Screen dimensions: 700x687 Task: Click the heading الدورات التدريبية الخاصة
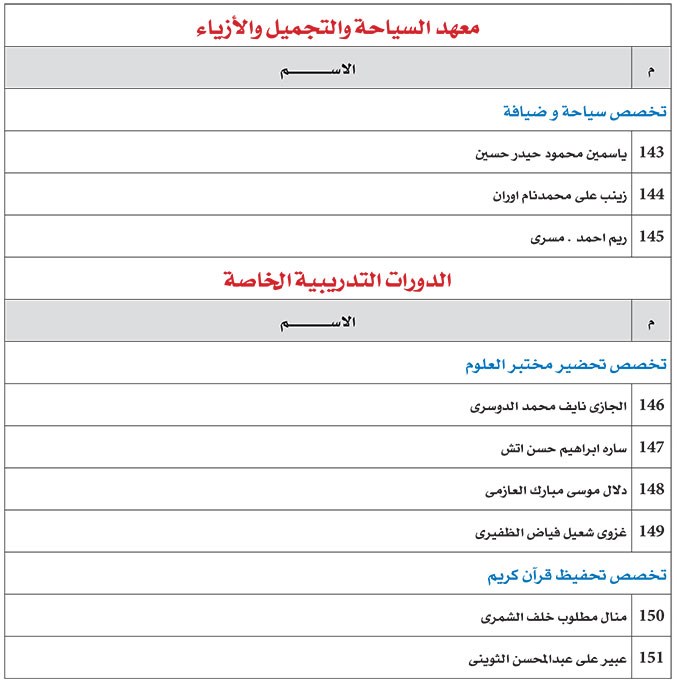tap(338, 280)
